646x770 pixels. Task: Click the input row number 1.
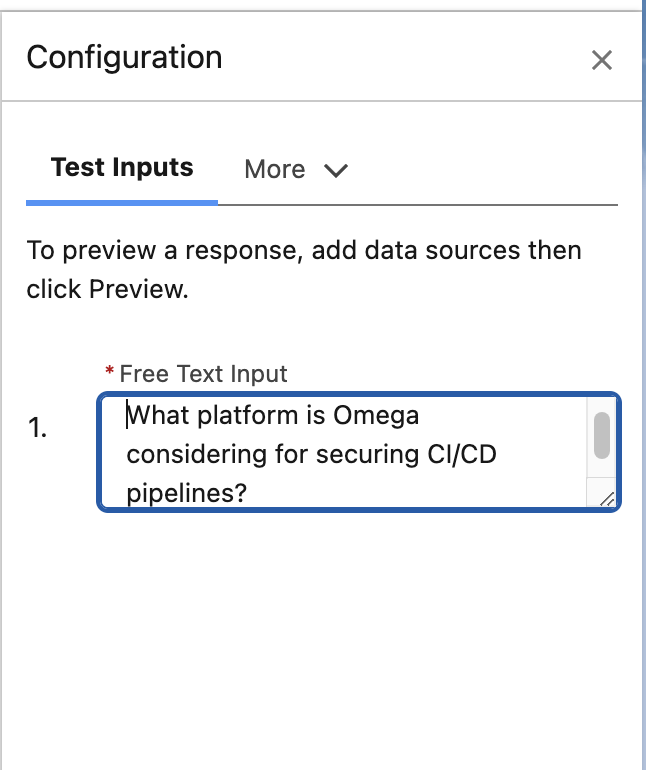tap(38, 429)
